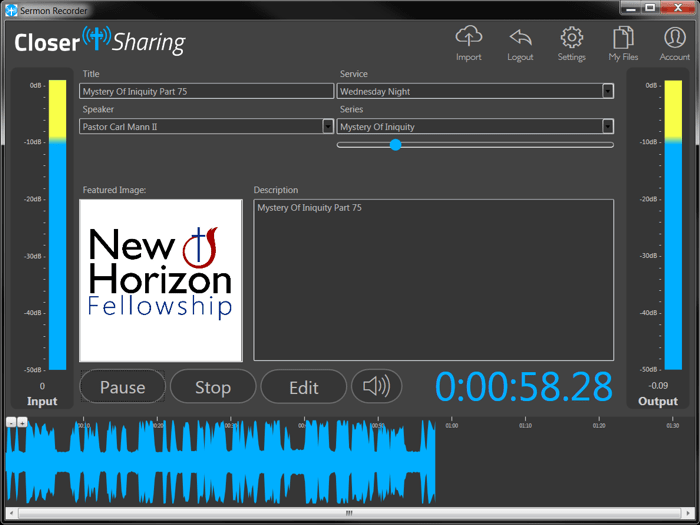The height and width of the screenshot is (525, 700).
Task: Pause the recording
Action: click(x=122, y=387)
